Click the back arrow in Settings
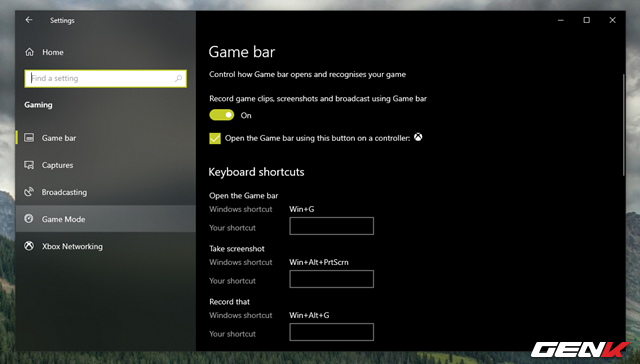 click(29, 20)
